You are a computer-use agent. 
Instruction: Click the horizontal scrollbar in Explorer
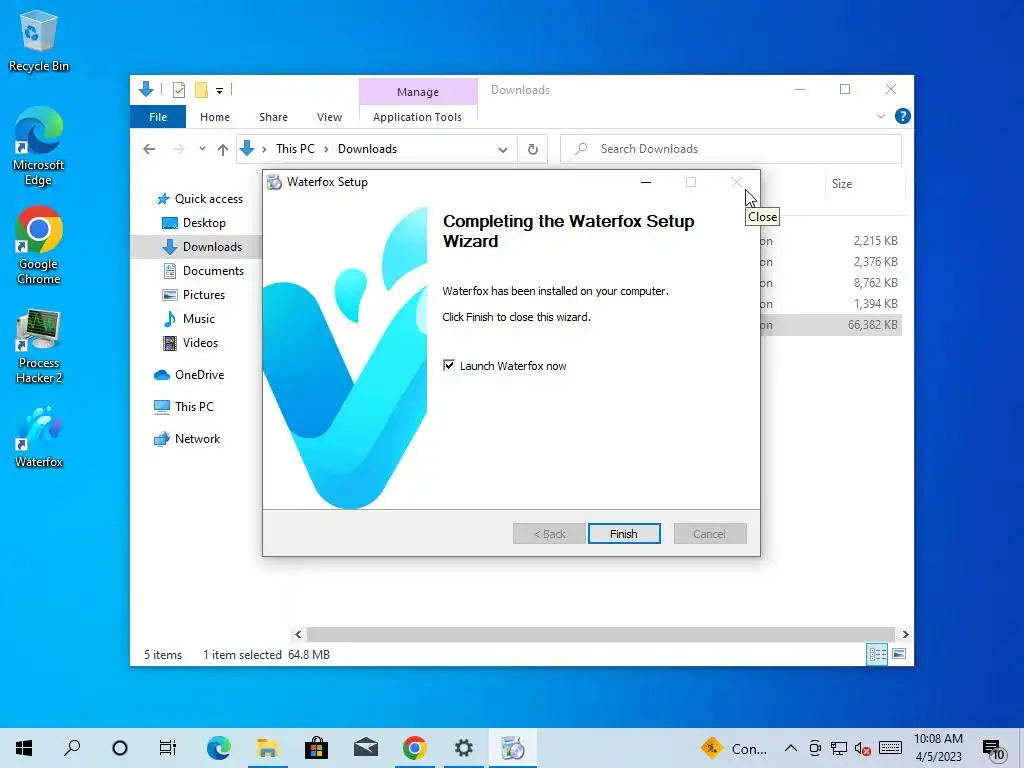pos(600,634)
